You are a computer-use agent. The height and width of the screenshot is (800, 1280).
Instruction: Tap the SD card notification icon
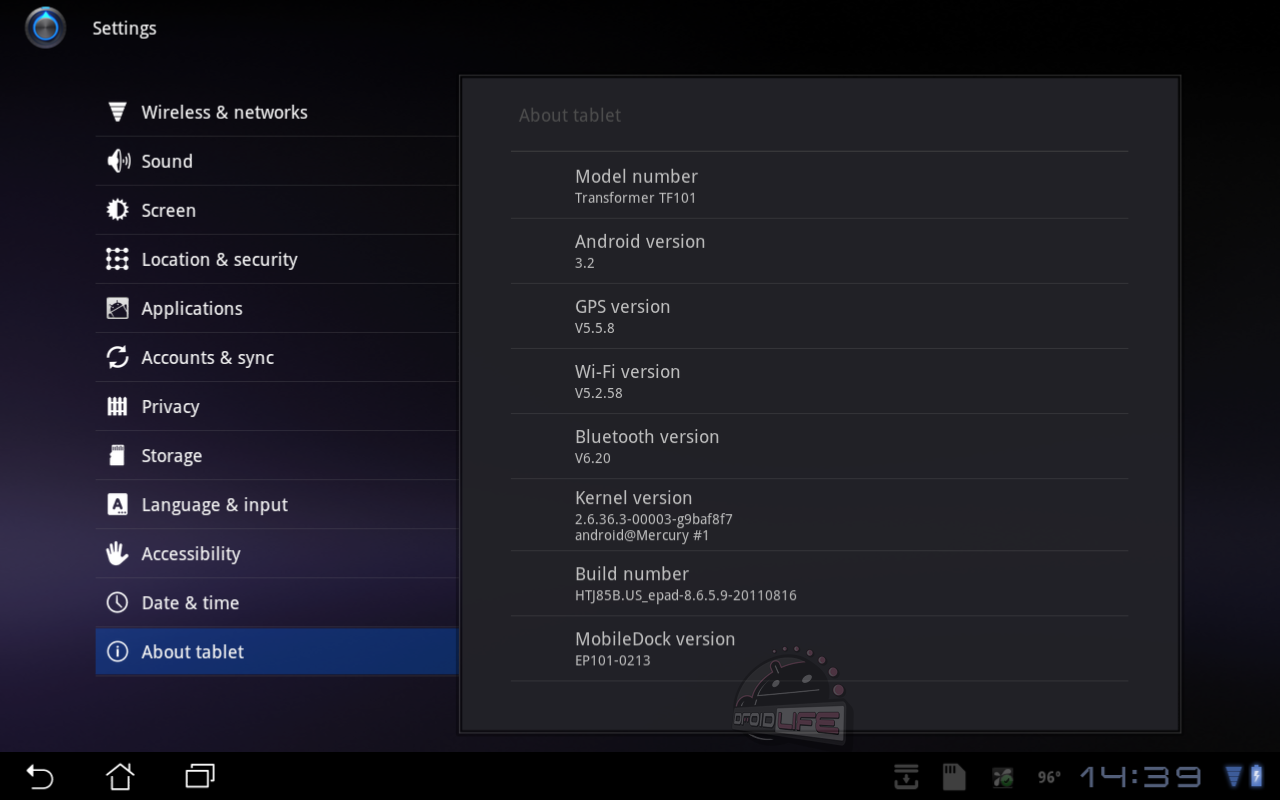click(x=953, y=776)
